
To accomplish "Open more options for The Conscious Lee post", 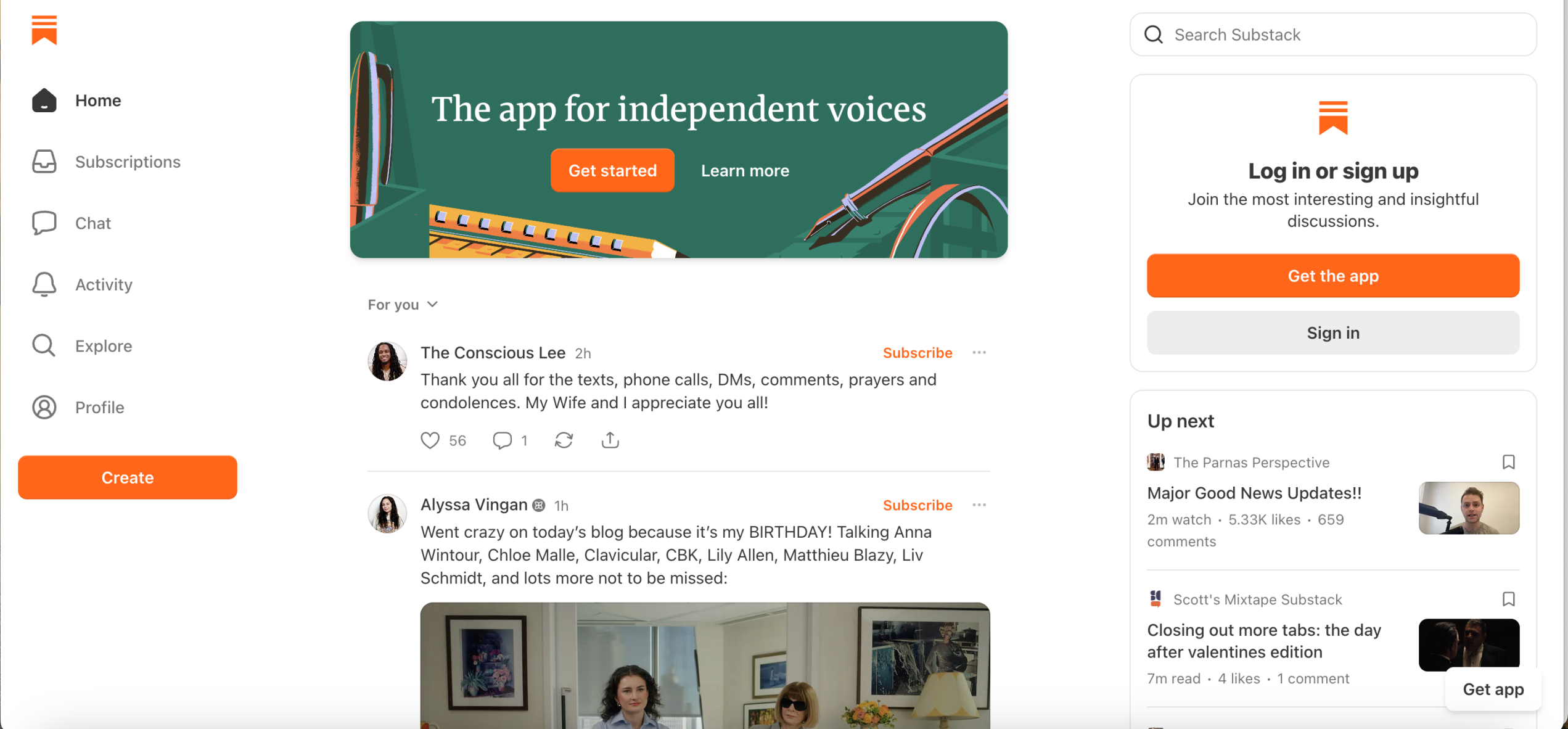I will pos(979,353).
